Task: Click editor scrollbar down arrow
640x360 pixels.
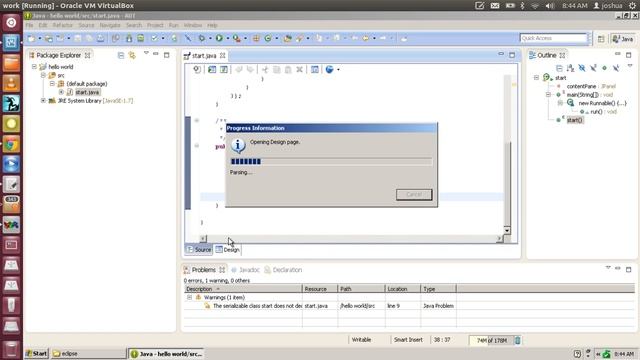Action: pos(507,231)
